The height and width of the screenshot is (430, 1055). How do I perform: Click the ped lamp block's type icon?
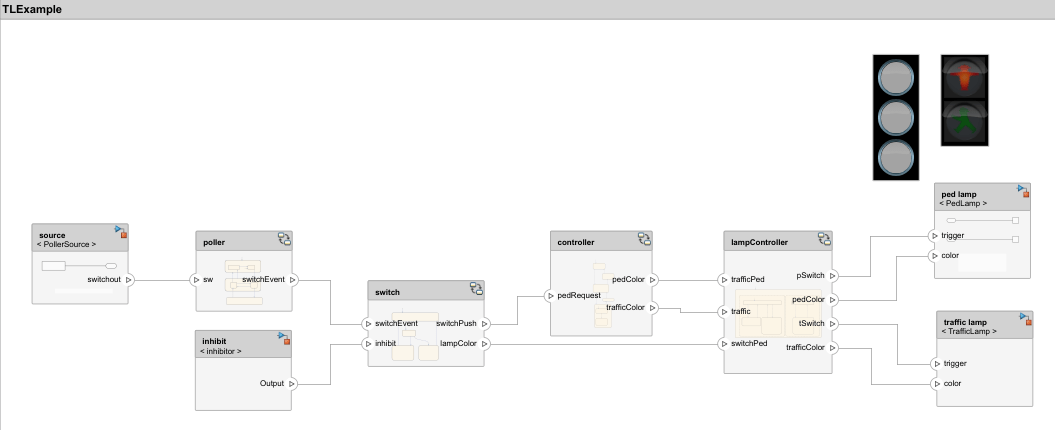(x=1023, y=191)
